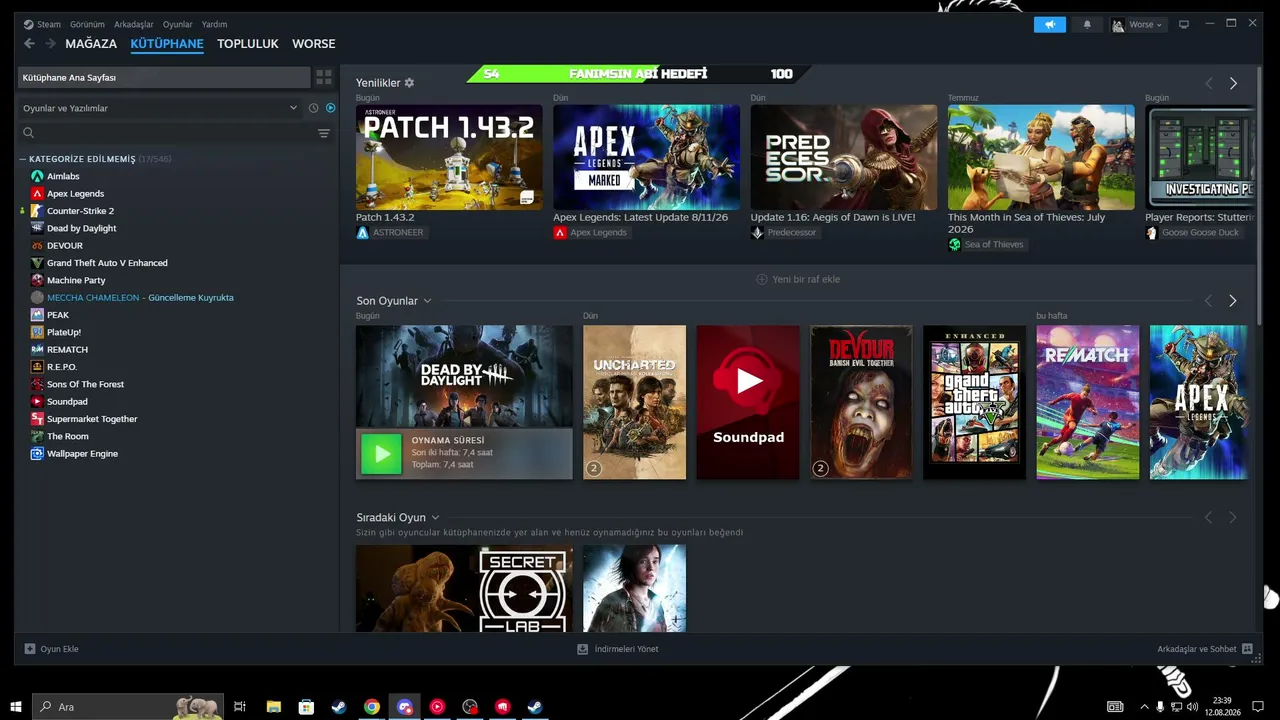Open the WORSE profile tab
Image resolution: width=1280 pixels, height=720 pixels.
314,44
